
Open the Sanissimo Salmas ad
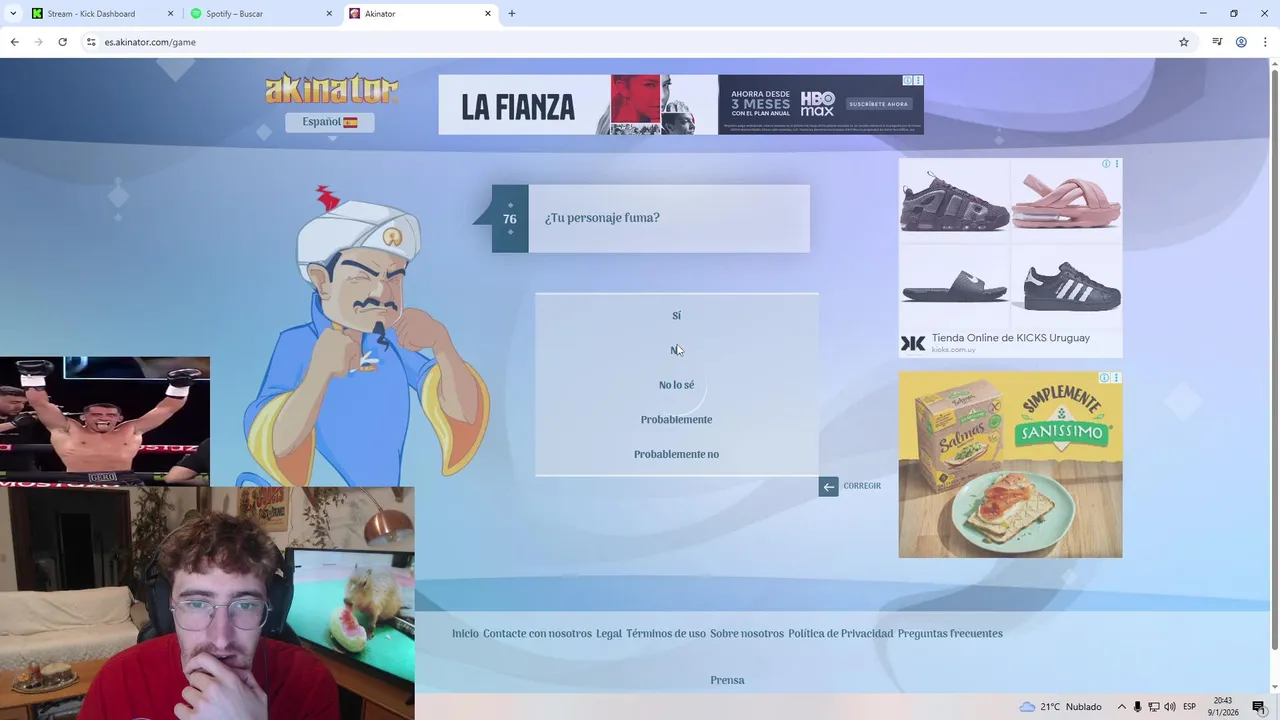(1010, 465)
